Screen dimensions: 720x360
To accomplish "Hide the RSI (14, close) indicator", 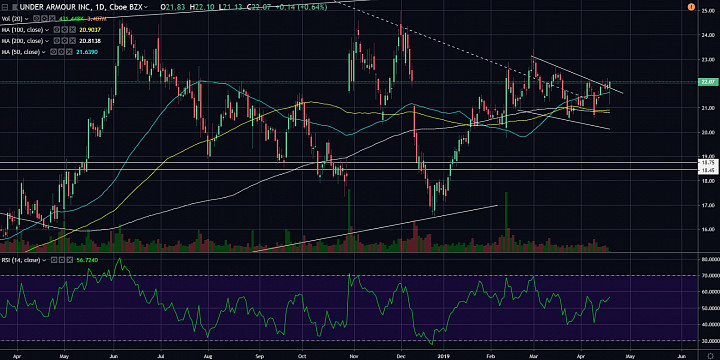I will pos(53,260).
